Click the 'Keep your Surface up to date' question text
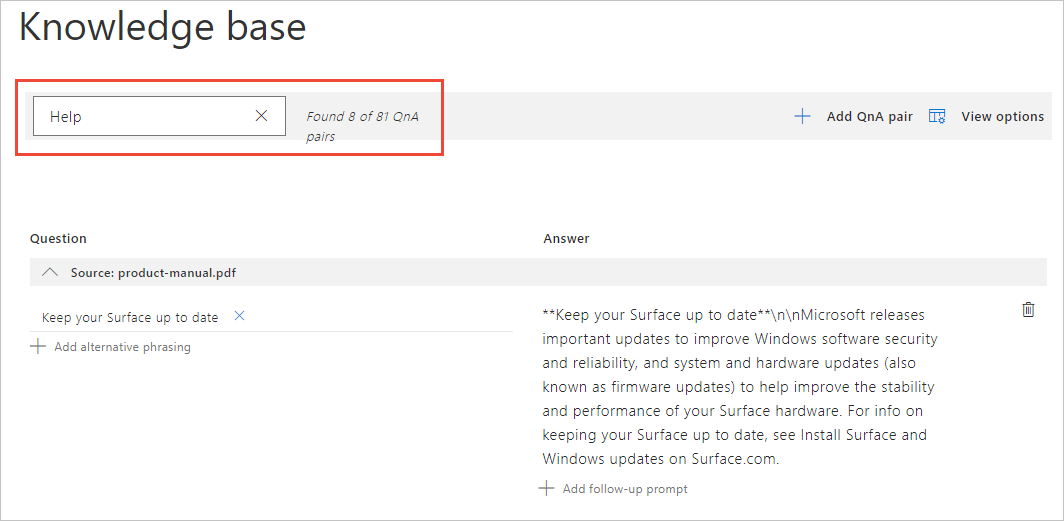The height and width of the screenshot is (521, 1064). [x=130, y=317]
